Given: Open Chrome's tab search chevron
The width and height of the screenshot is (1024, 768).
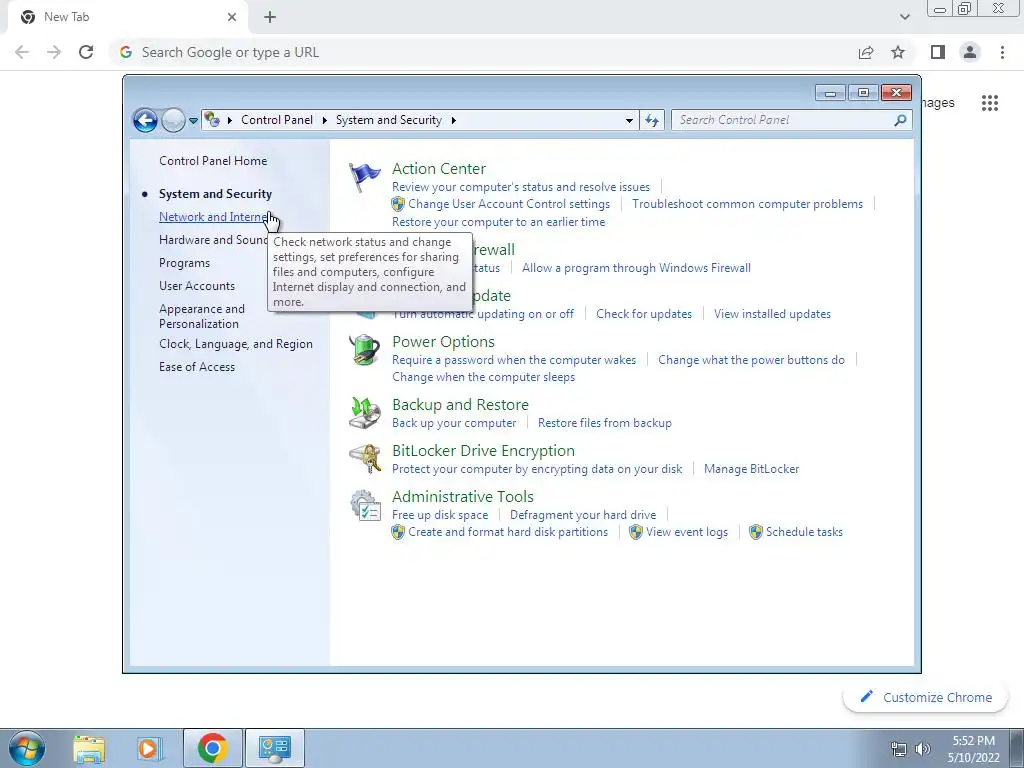Looking at the screenshot, I should pos(904,17).
